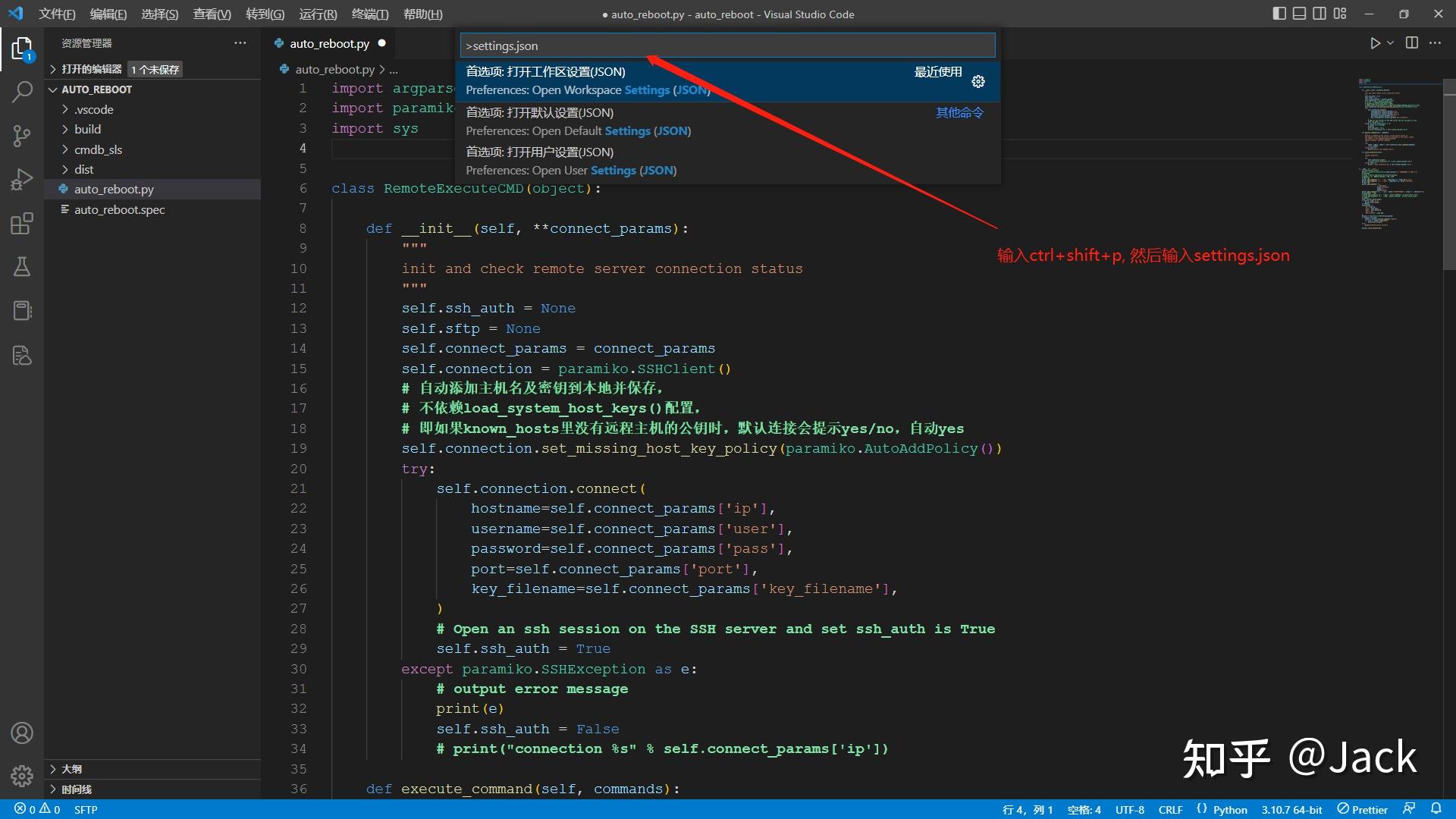
Task: Click the Run Python File play button
Action: [x=1375, y=43]
